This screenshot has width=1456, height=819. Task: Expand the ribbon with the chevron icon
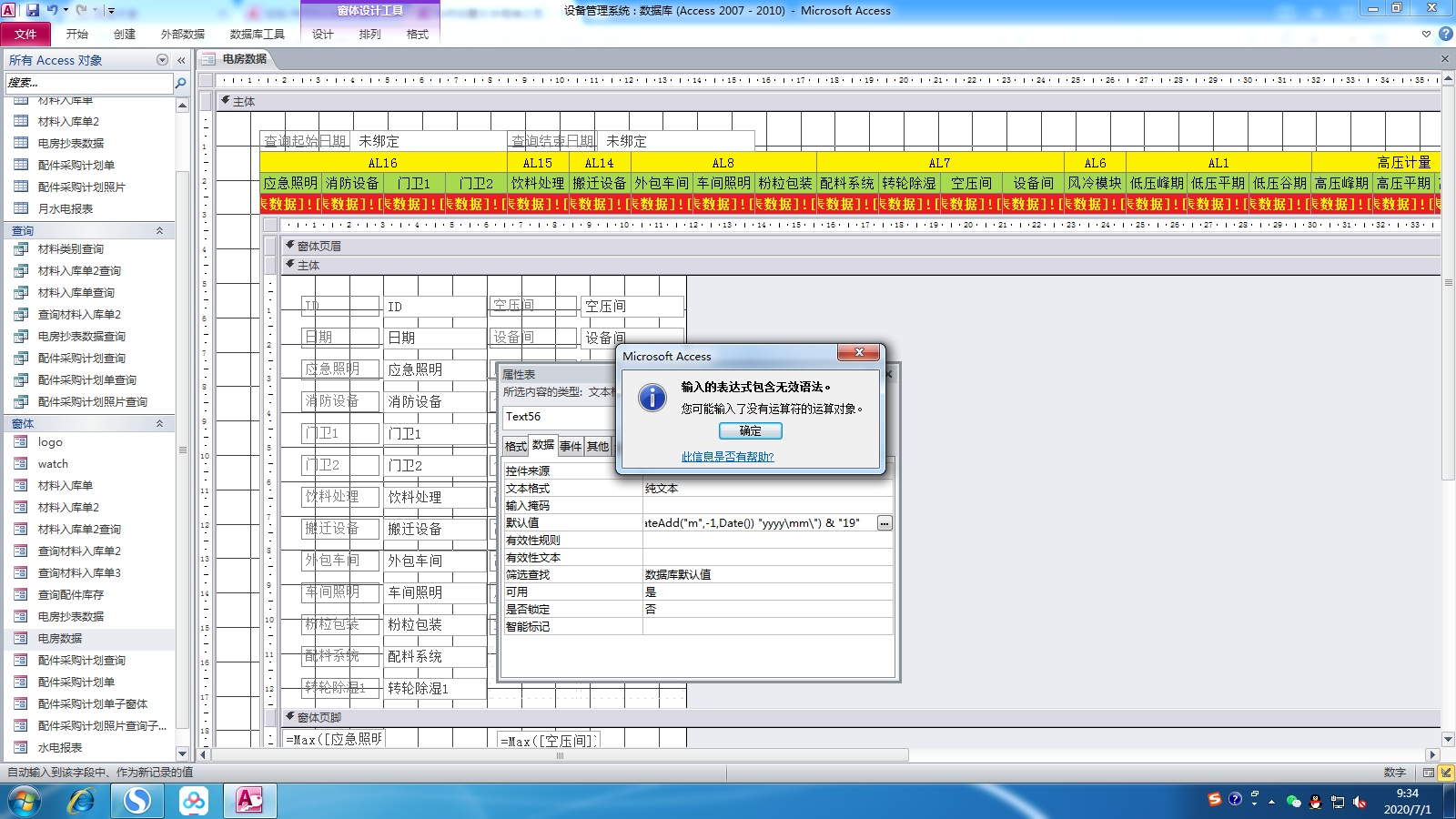click(1426, 34)
